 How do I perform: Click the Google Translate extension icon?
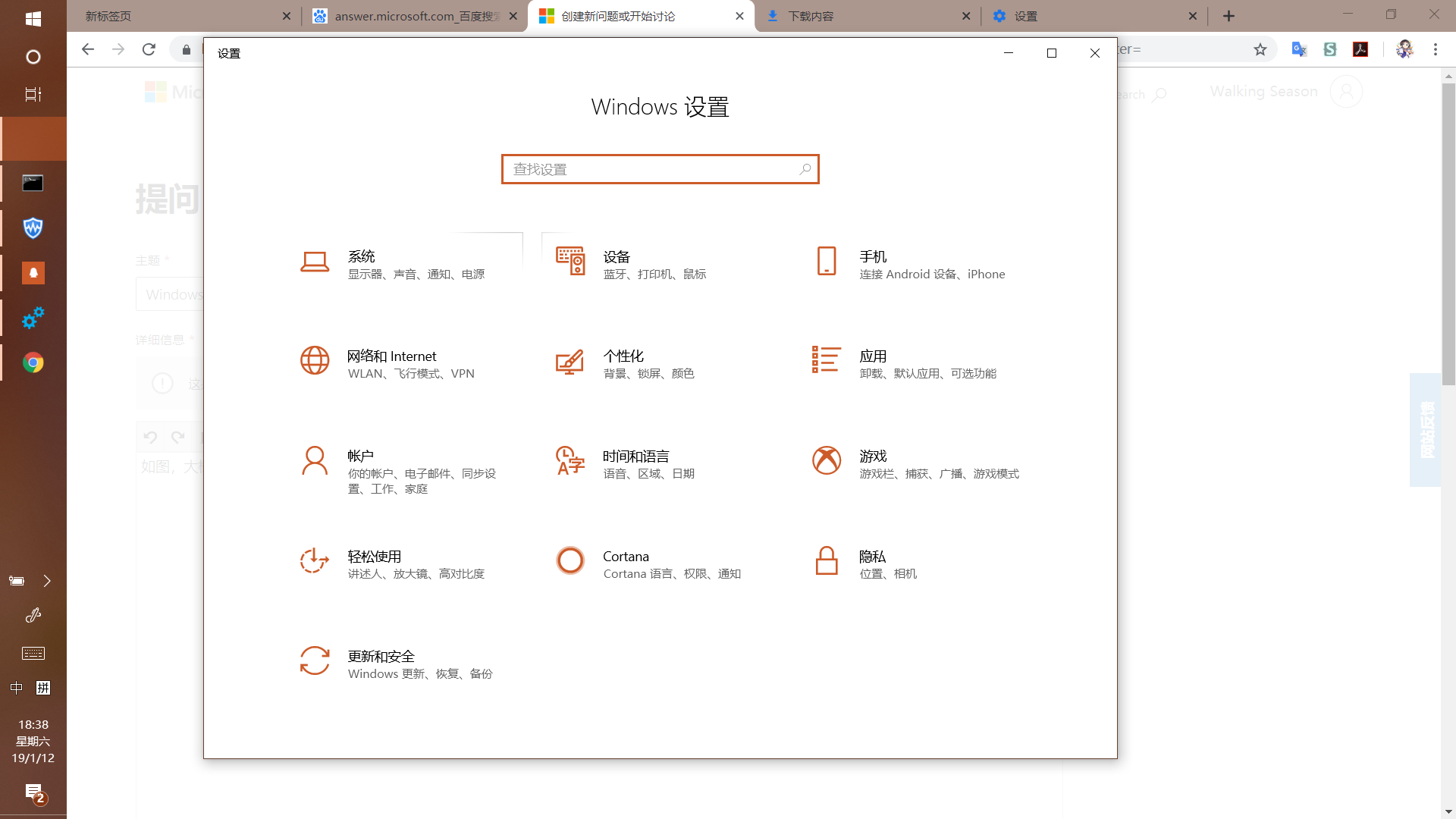[1299, 49]
